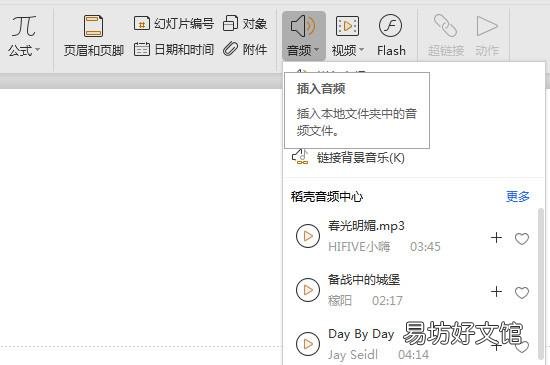Click the 春光明媚.mp3 title
This screenshot has height=365, width=550.
click(366, 225)
